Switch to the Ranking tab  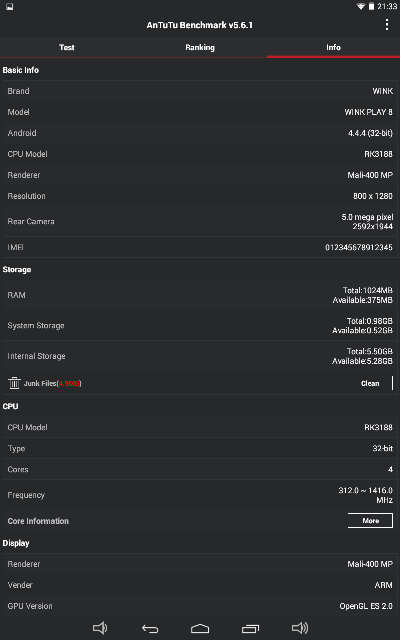click(200, 47)
